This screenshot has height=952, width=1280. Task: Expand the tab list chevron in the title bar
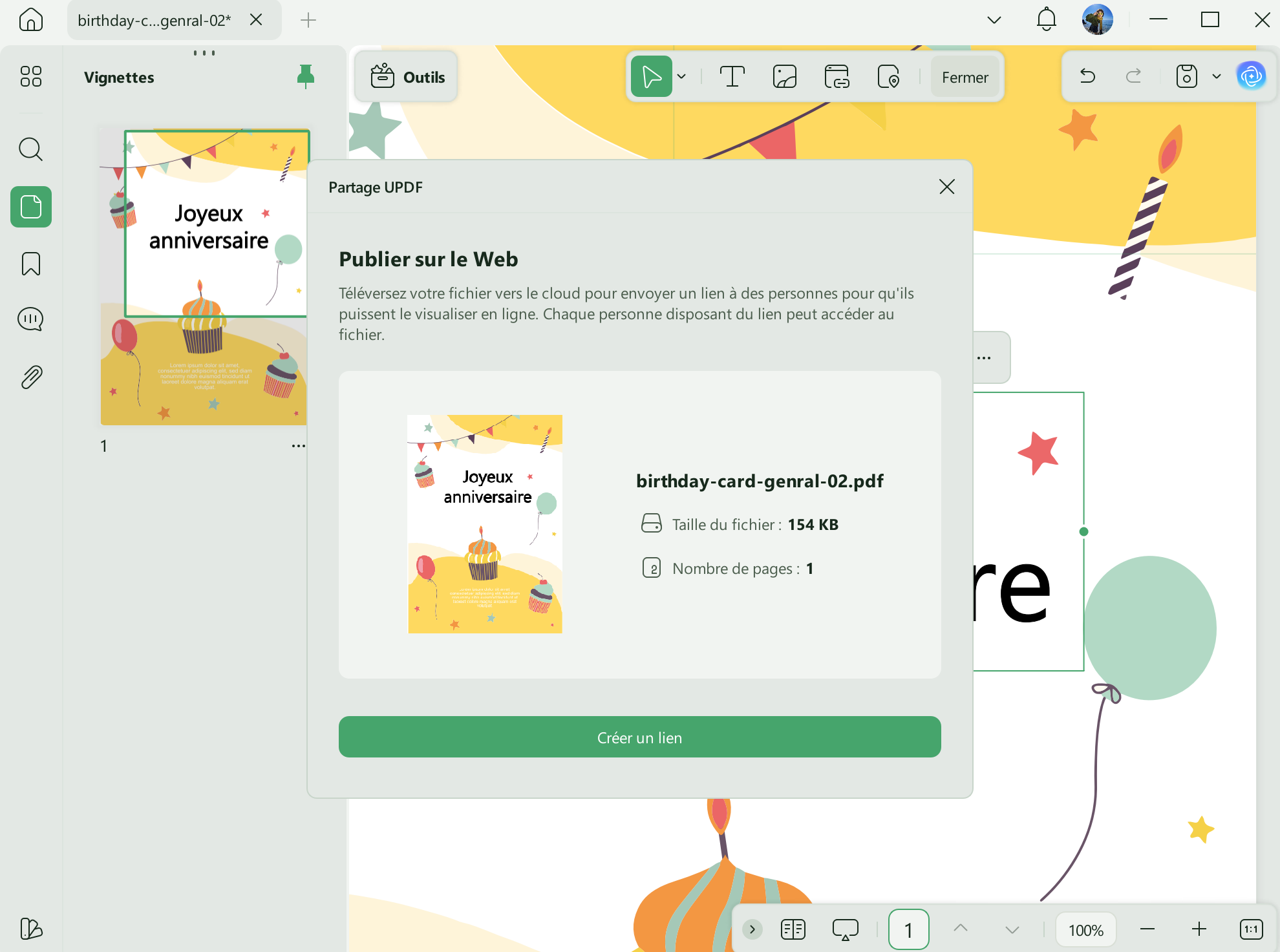(994, 20)
